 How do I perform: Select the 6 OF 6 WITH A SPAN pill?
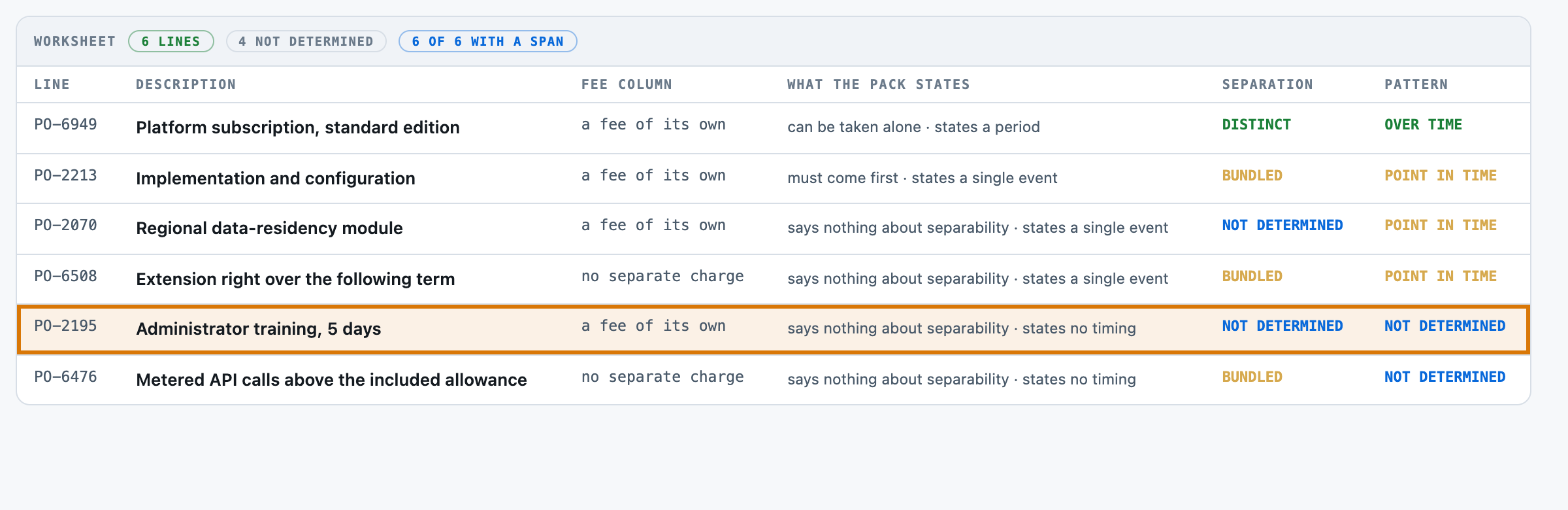click(487, 41)
